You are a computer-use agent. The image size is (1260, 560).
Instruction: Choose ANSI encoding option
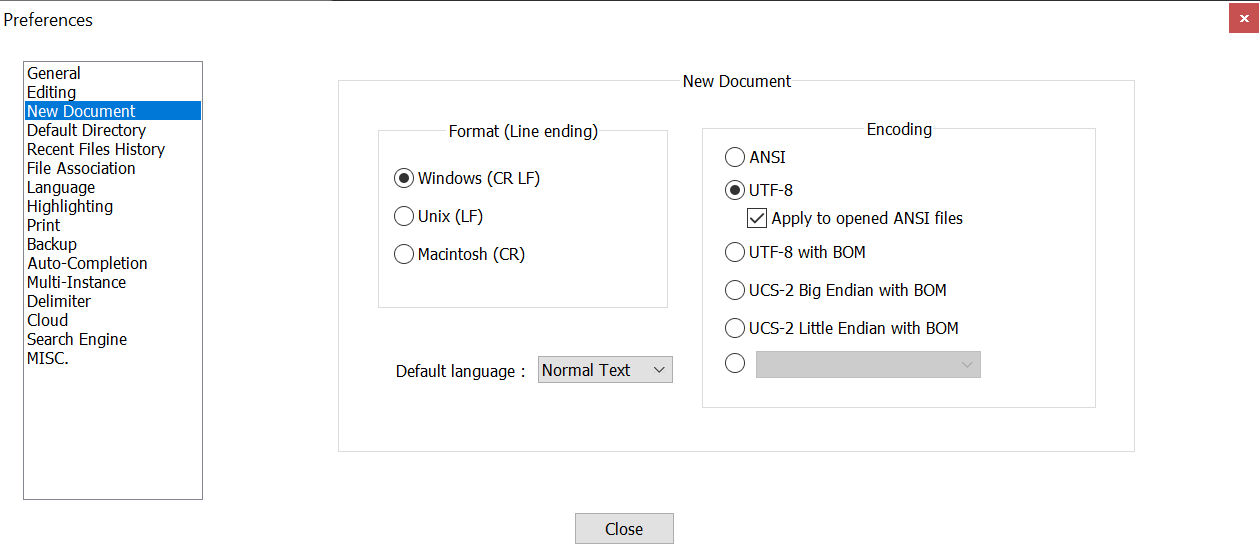(x=735, y=157)
